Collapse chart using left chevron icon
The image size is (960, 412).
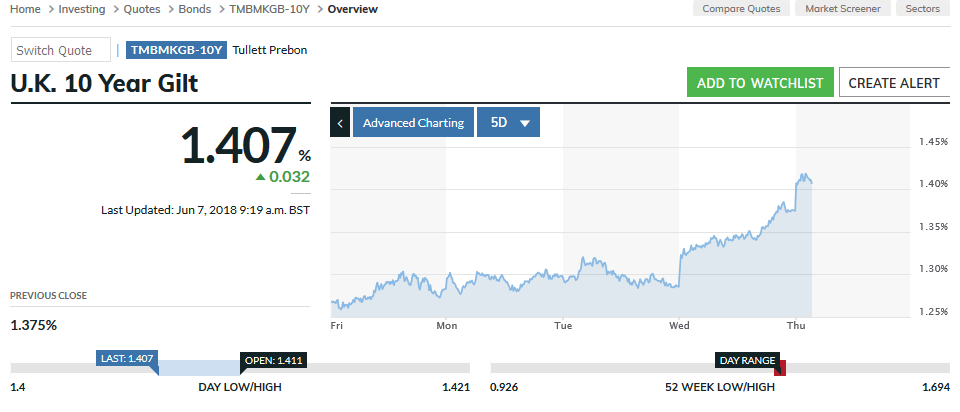click(x=340, y=123)
